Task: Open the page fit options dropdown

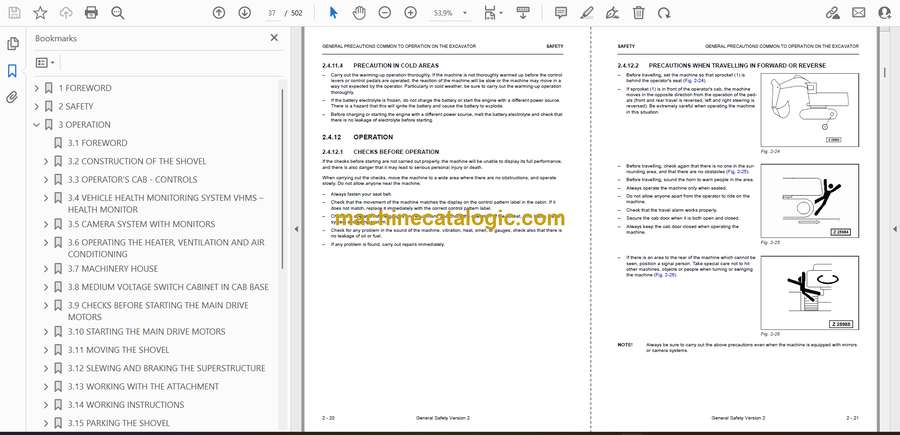Action: [492, 13]
